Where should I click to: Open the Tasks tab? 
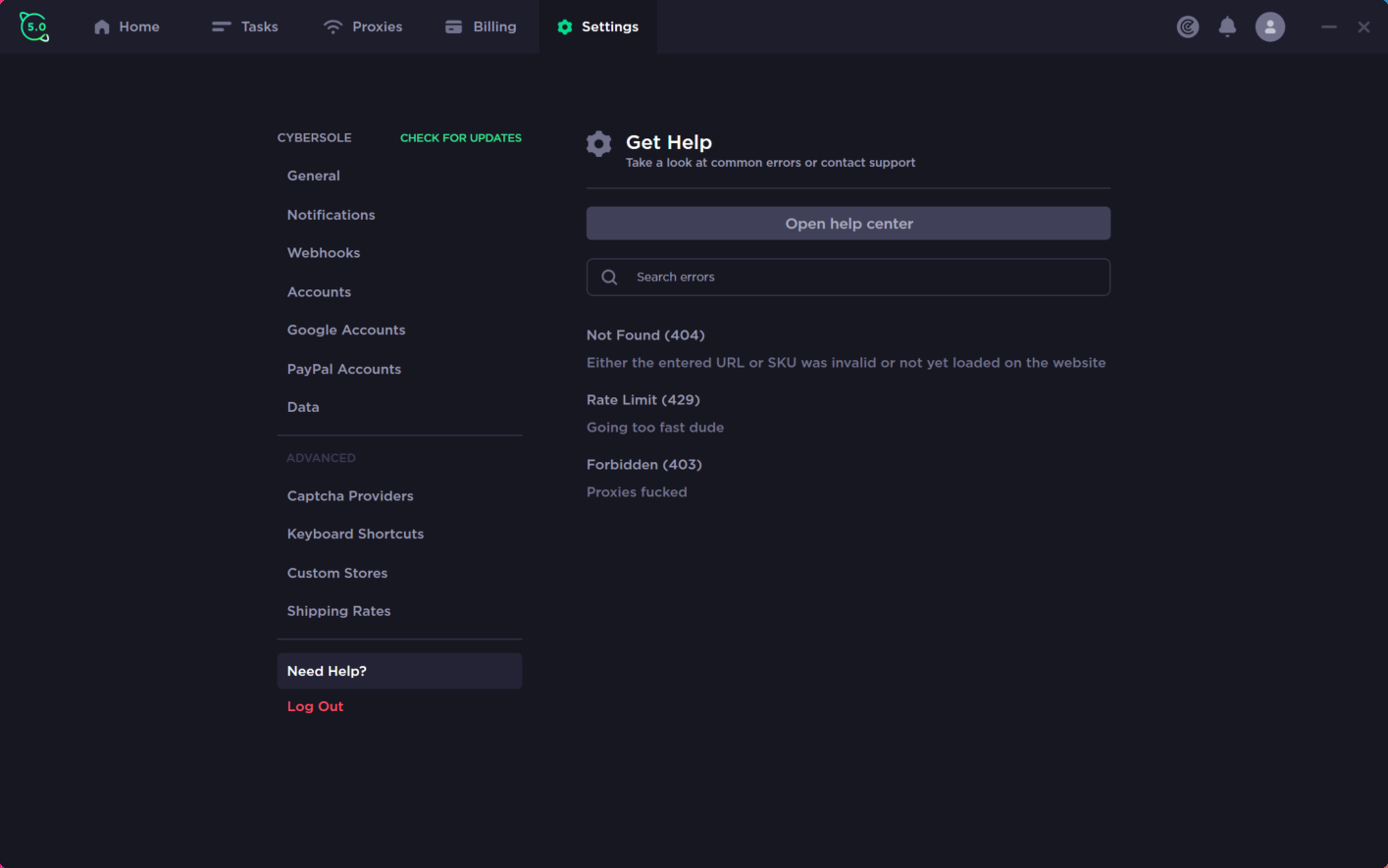[x=245, y=26]
